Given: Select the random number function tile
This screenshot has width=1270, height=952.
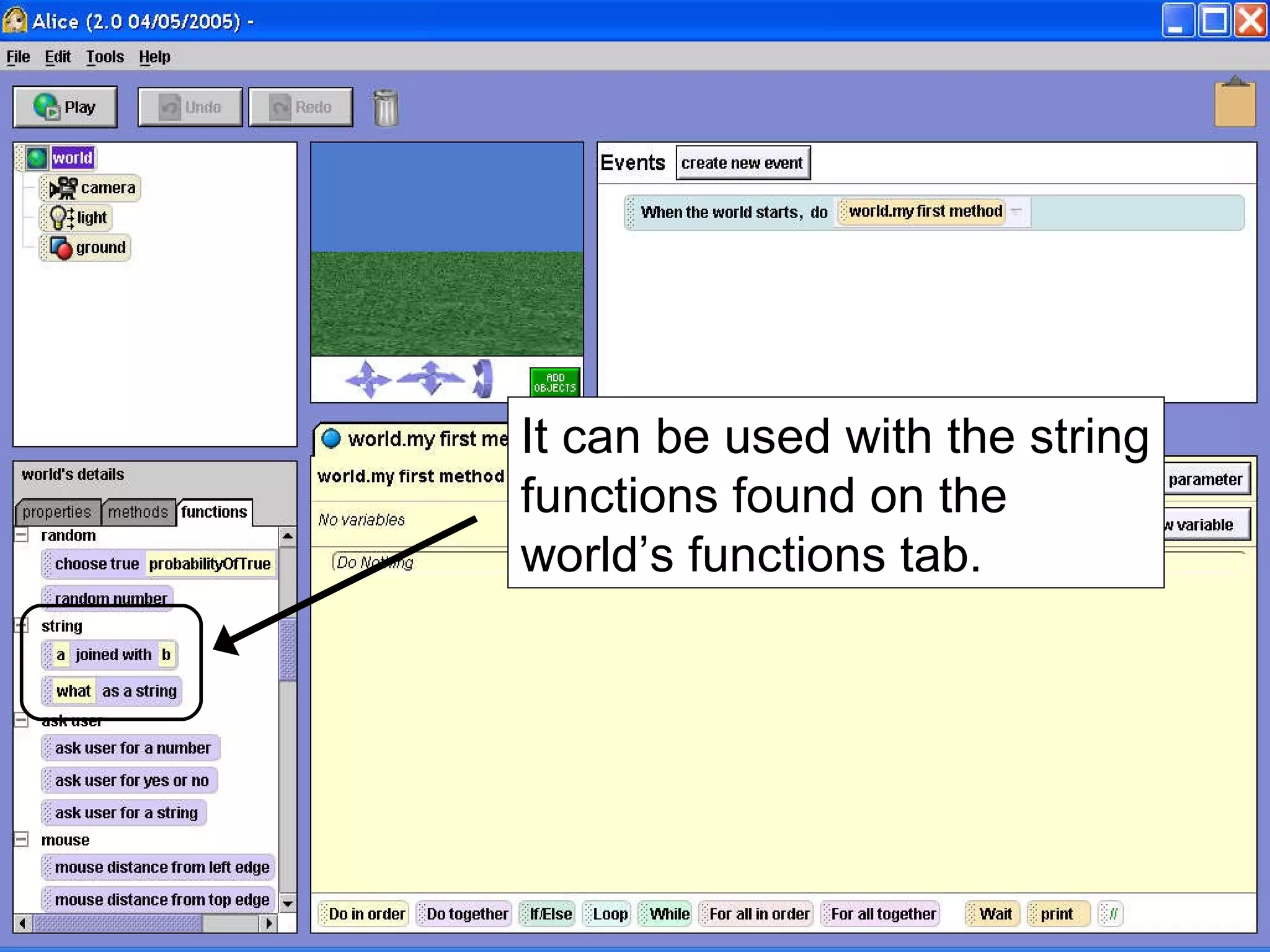Looking at the screenshot, I should tap(107, 598).
